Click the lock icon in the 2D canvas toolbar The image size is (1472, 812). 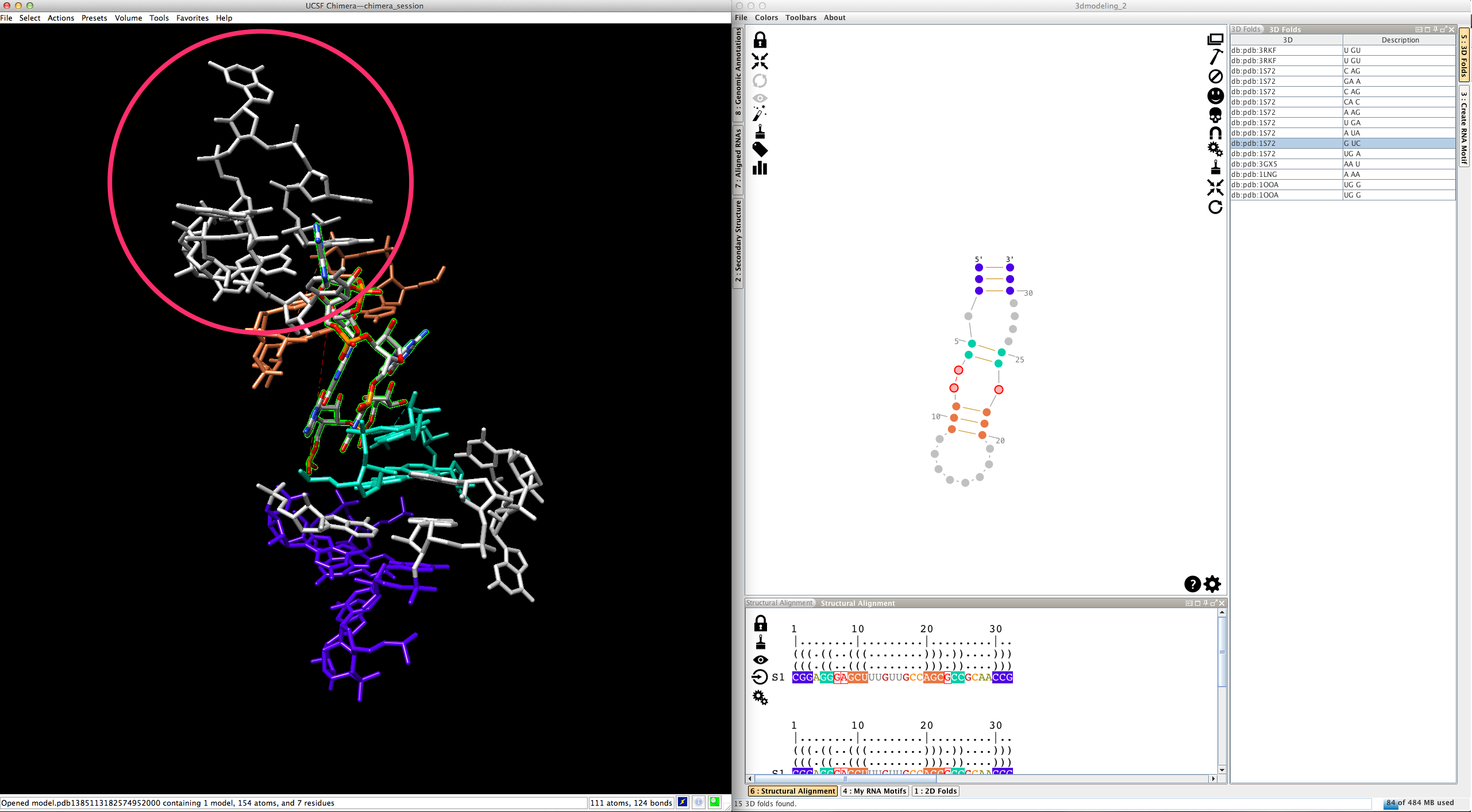[760, 40]
